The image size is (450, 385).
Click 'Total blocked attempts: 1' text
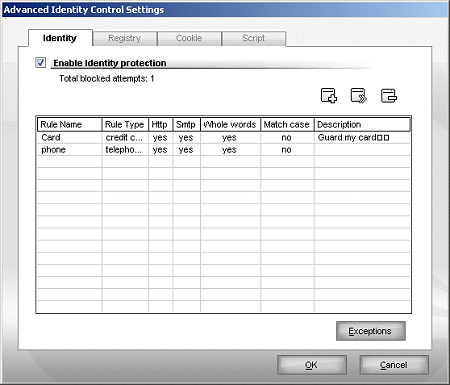coord(107,79)
